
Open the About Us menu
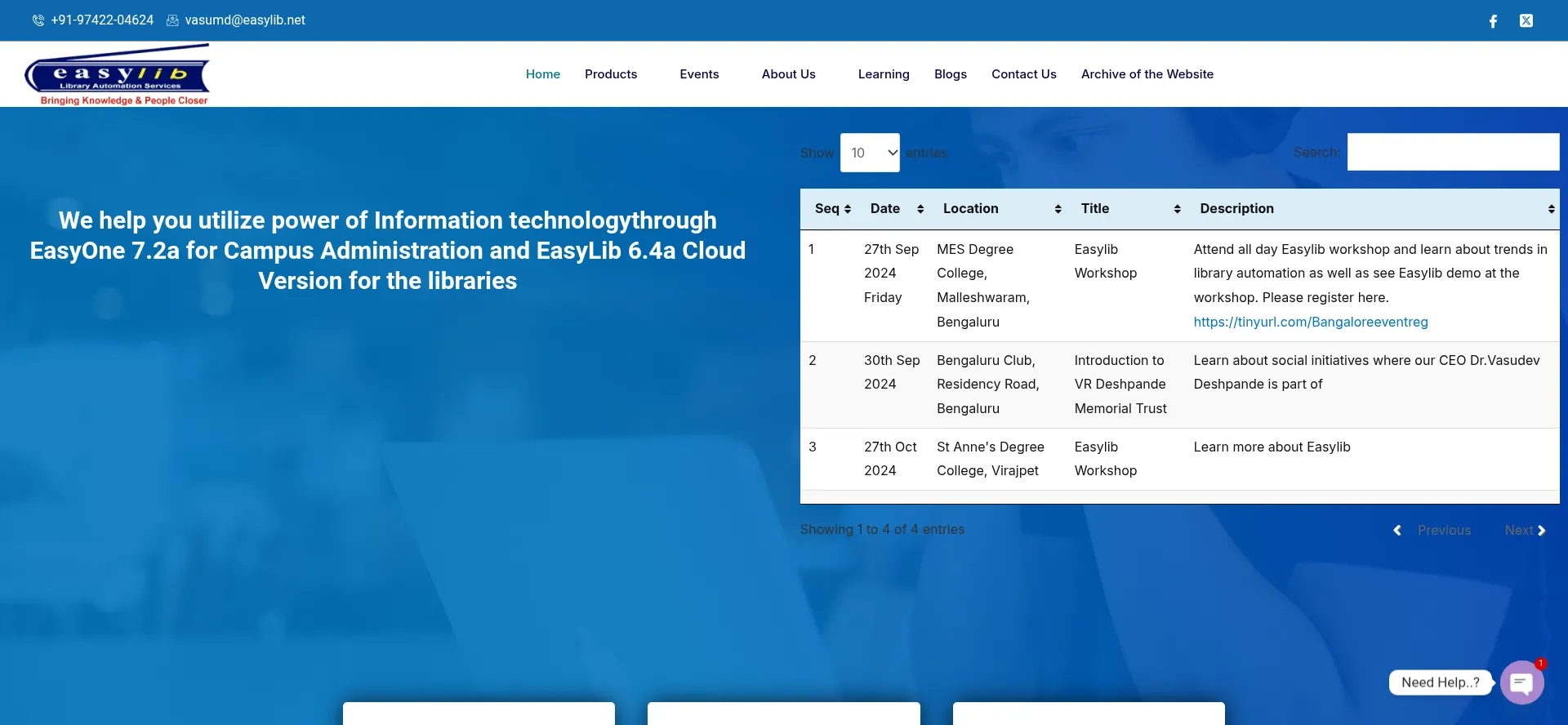tap(789, 74)
